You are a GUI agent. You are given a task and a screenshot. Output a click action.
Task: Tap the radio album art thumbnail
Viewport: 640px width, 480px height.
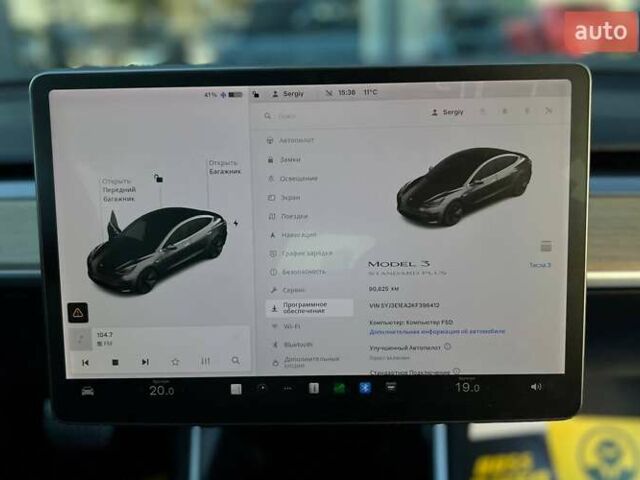80,339
